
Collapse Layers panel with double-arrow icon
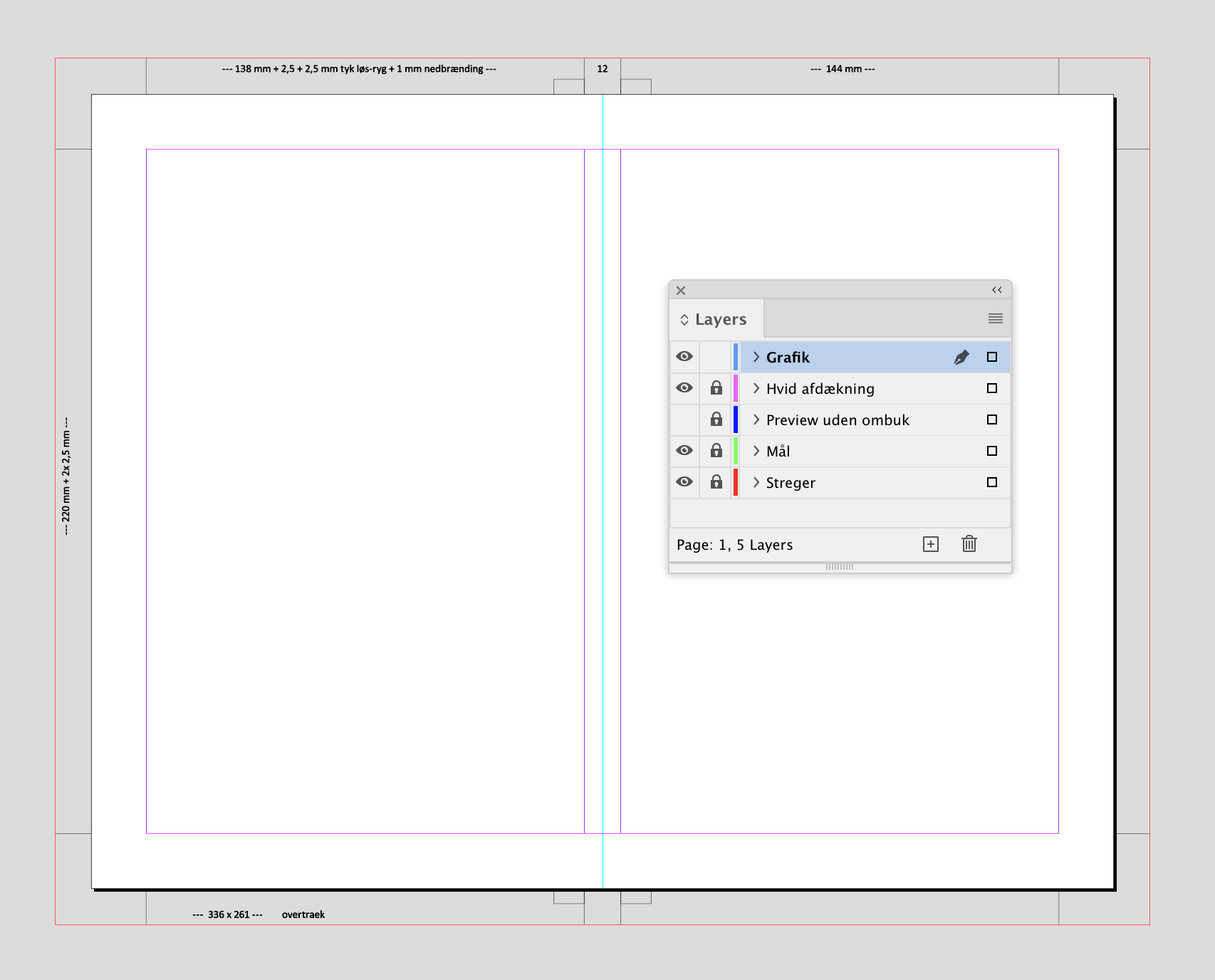click(997, 290)
